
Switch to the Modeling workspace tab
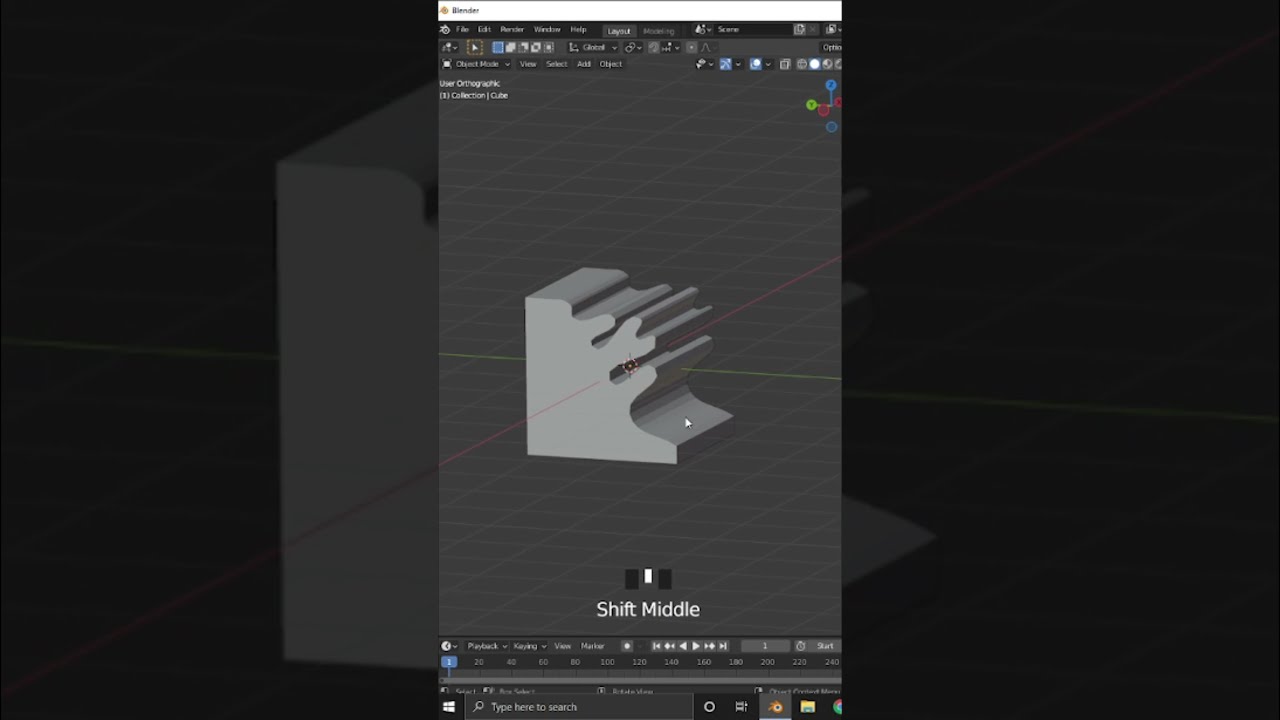[659, 31]
